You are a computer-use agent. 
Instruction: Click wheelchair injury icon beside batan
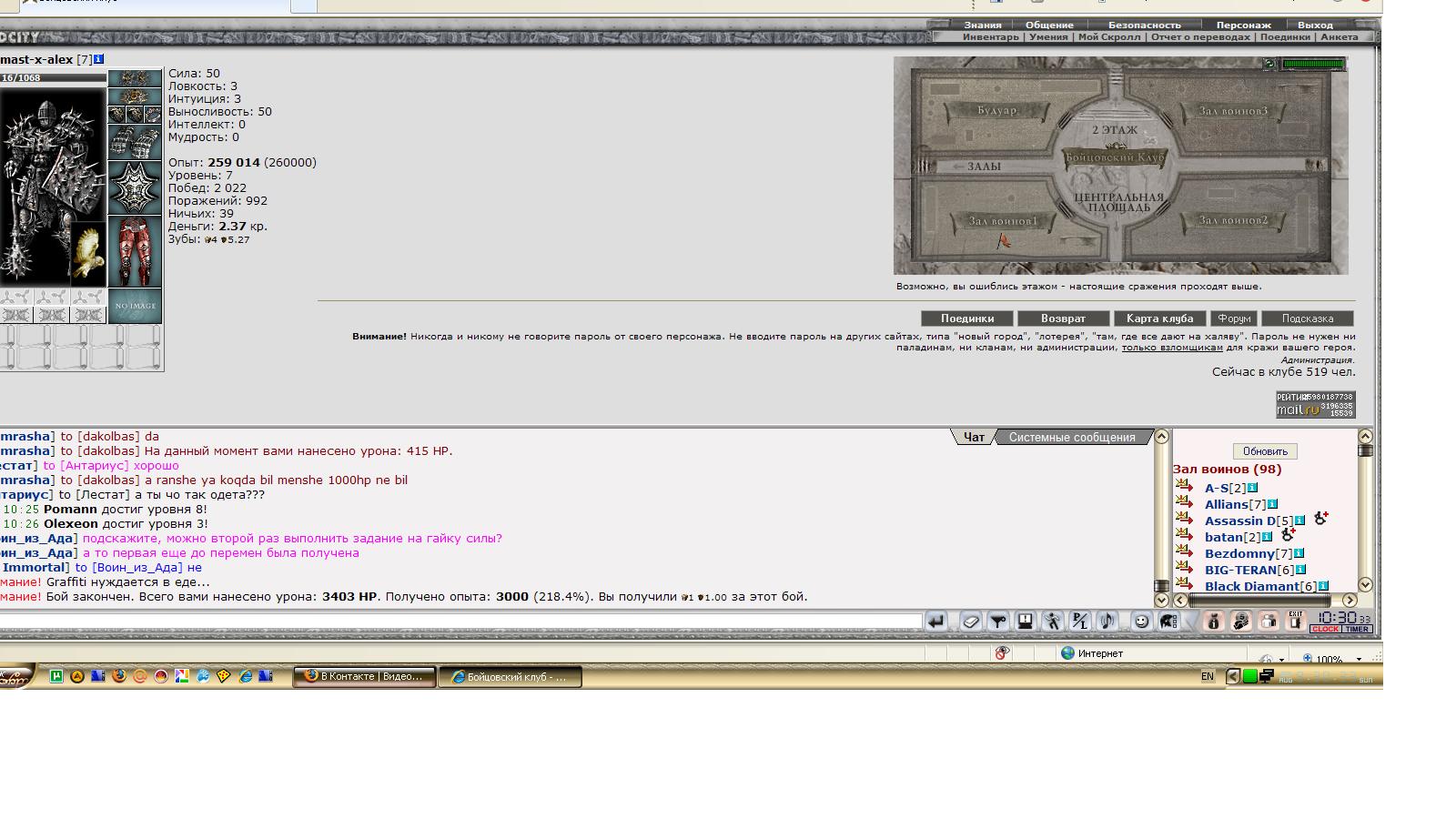(x=1288, y=535)
